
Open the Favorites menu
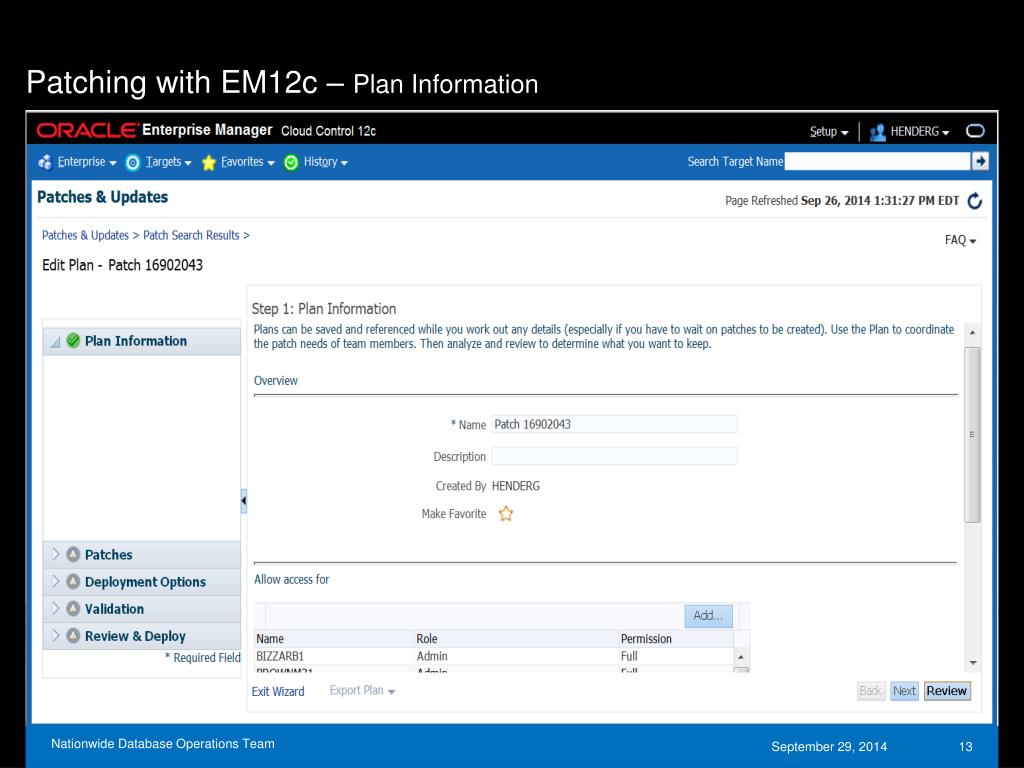click(x=248, y=162)
